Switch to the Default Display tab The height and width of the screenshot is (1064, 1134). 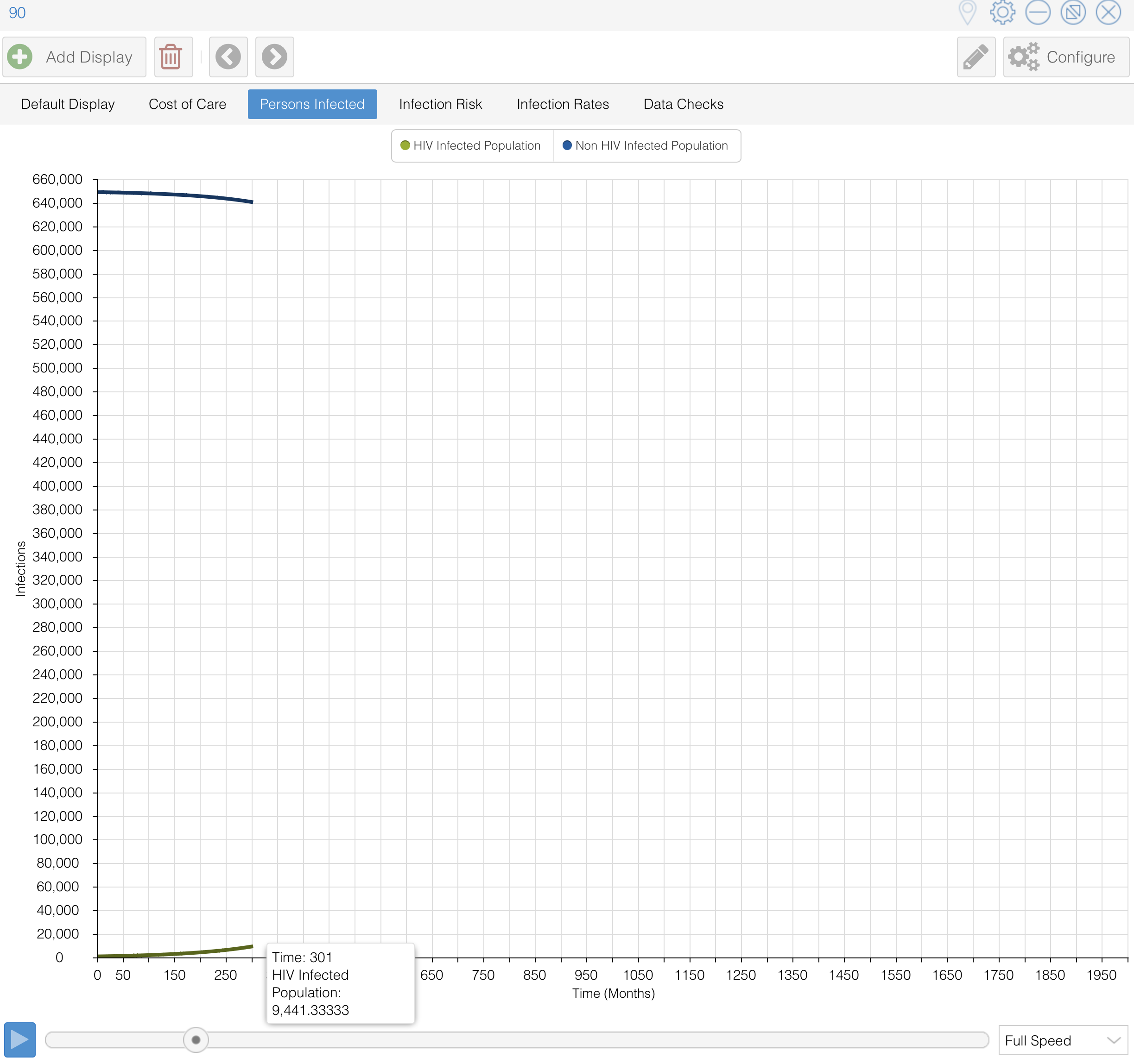click(x=68, y=104)
